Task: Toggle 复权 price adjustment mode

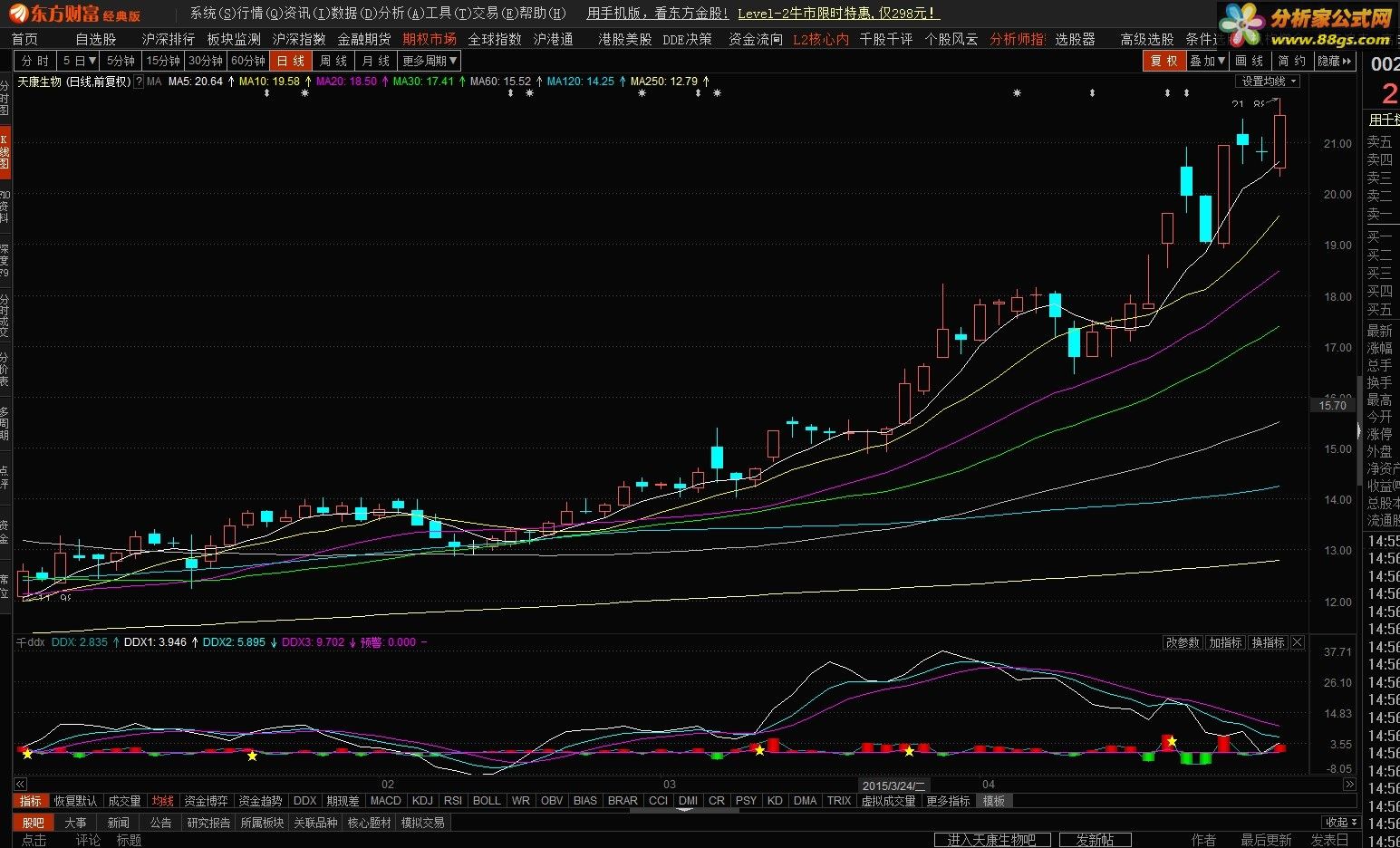Action: click(x=1163, y=61)
